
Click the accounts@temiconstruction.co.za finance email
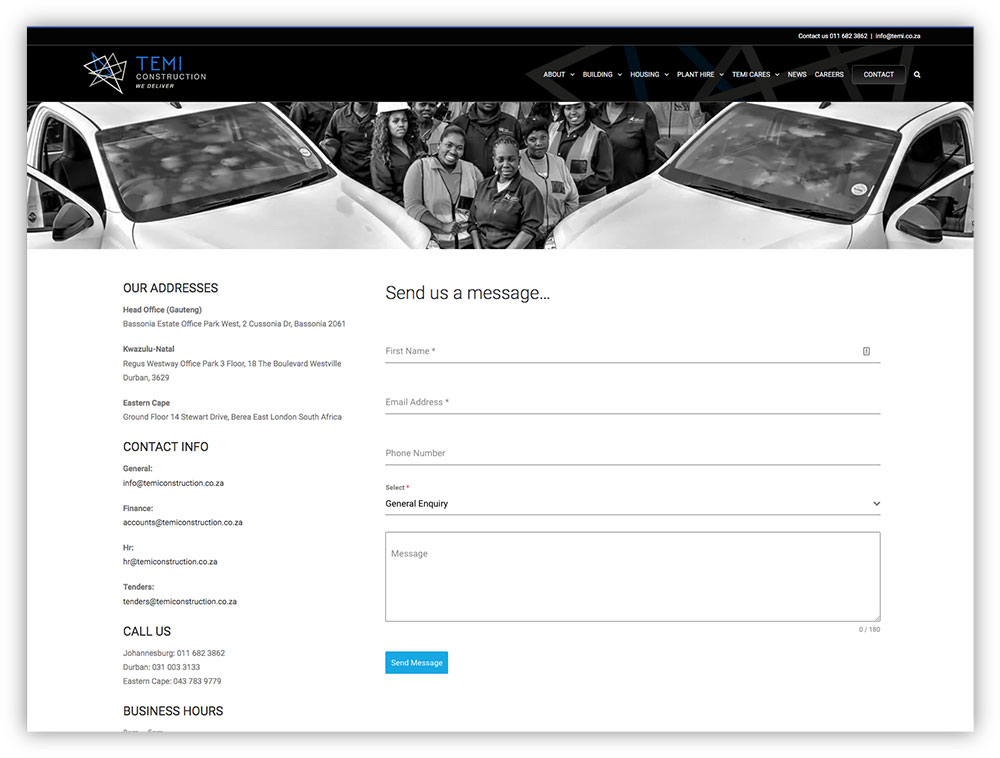pyautogui.click(x=182, y=522)
